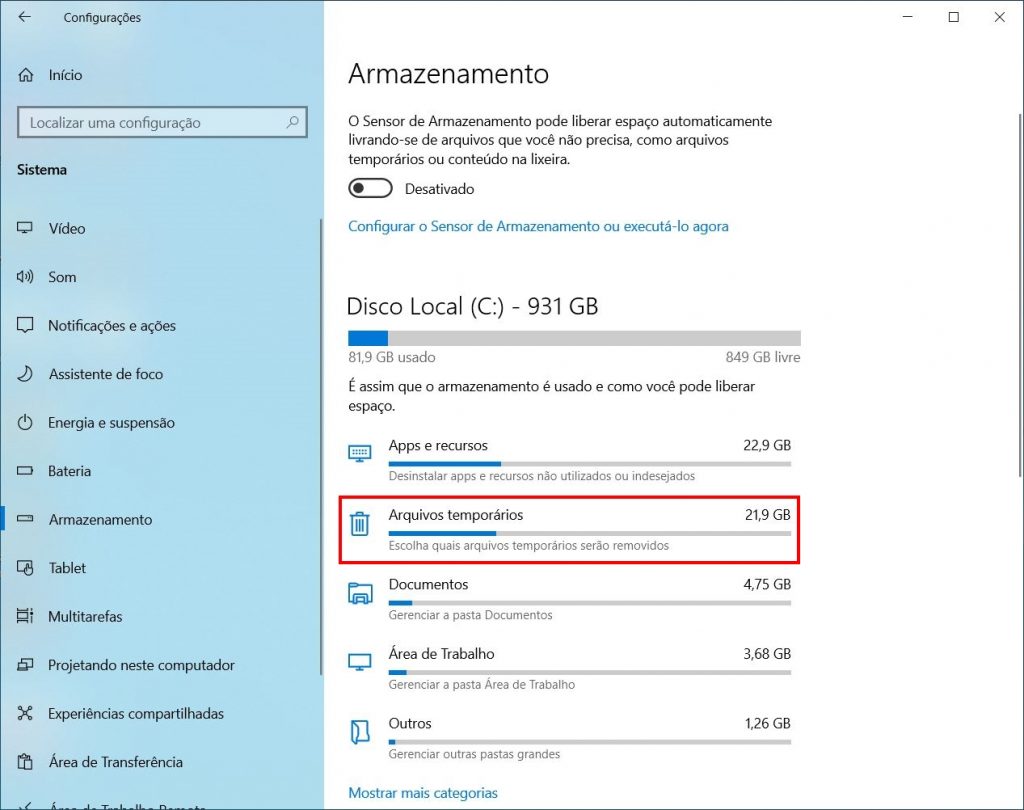
Task: Click the 21,9 GB size value
Action: pos(767,514)
